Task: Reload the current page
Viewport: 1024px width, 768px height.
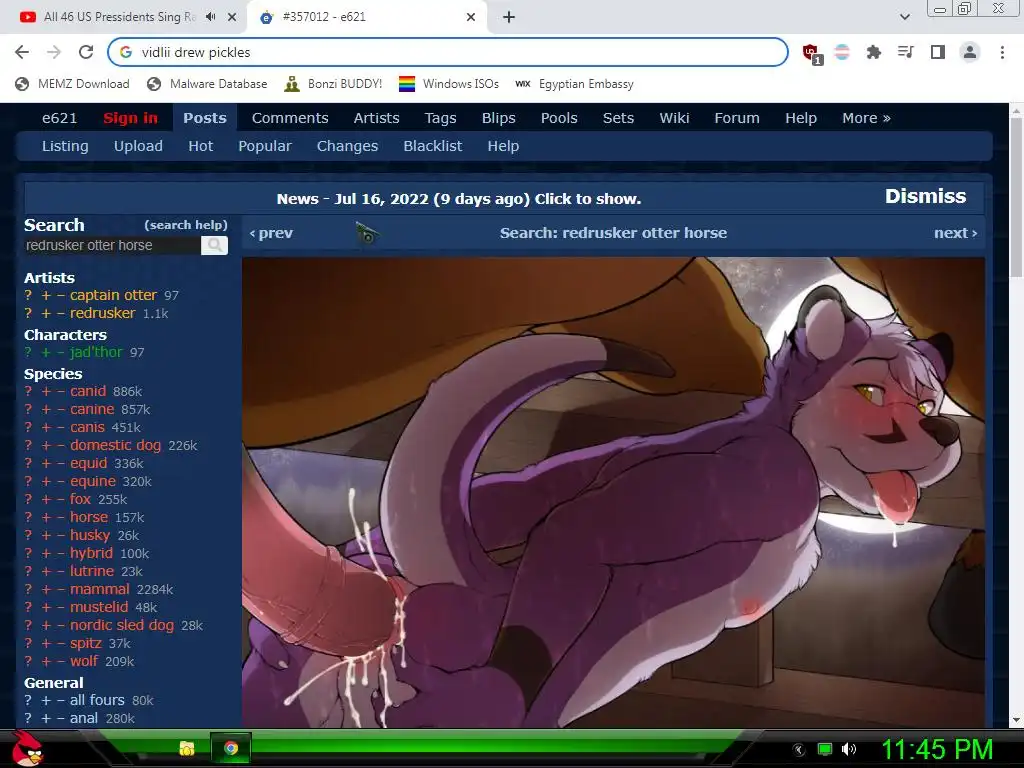Action: tap(86, 52)
